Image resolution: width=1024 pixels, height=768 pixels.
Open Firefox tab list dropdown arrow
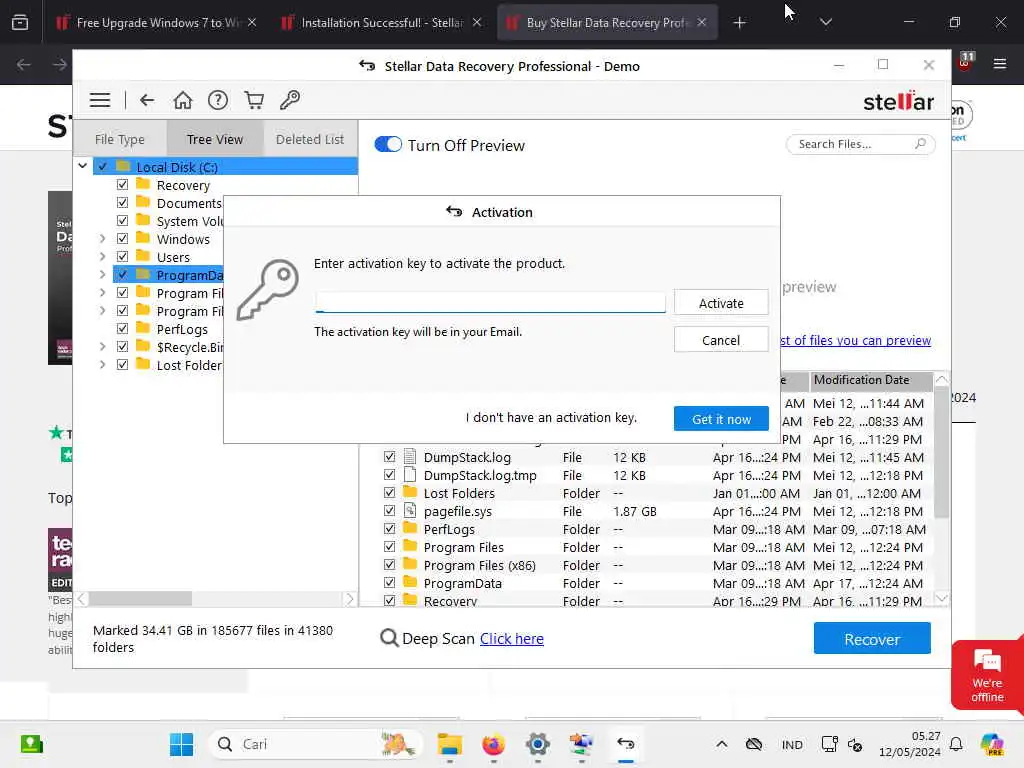coord(825,22)
